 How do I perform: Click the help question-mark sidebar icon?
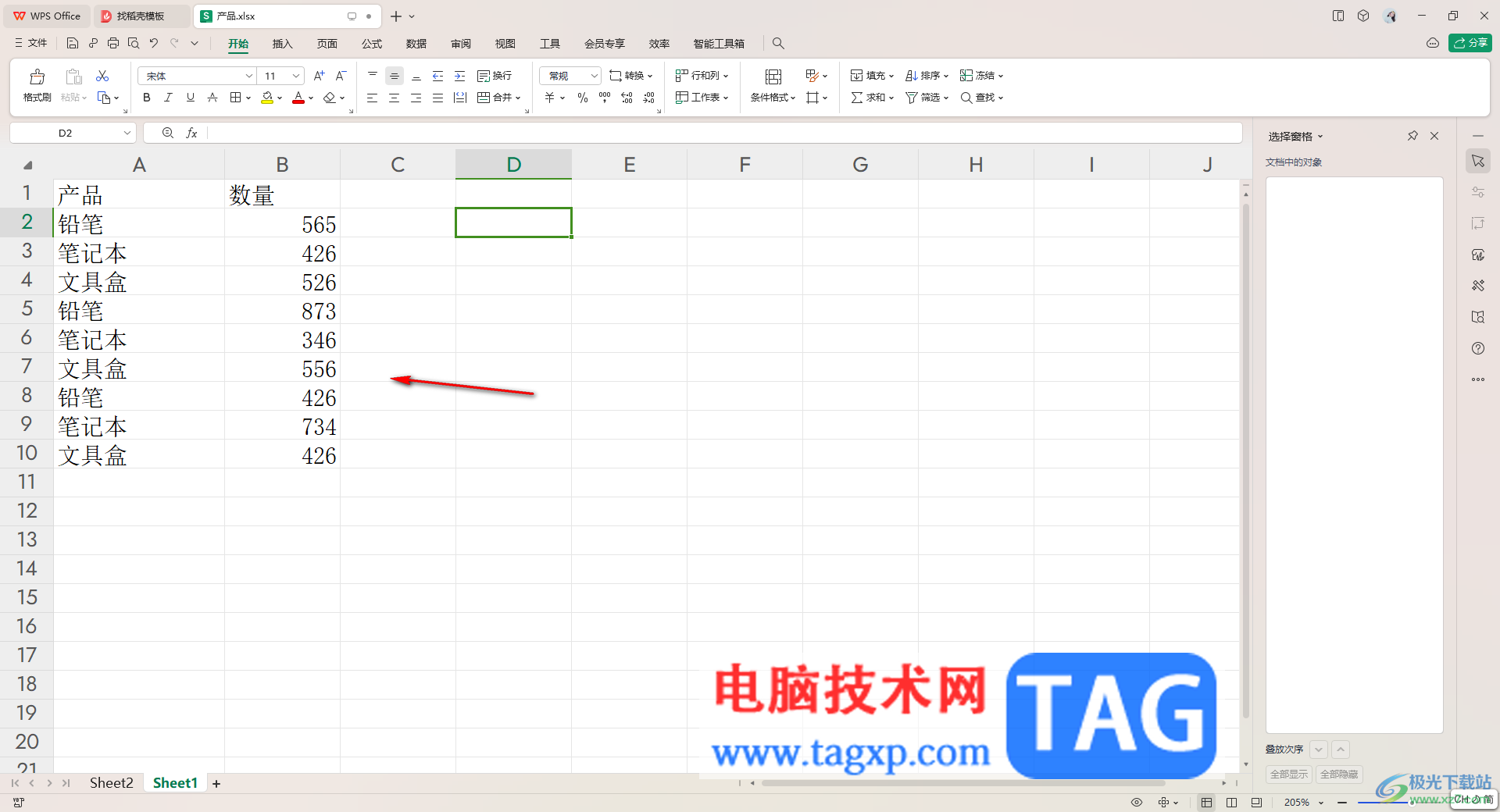[x=1478, y=348]
